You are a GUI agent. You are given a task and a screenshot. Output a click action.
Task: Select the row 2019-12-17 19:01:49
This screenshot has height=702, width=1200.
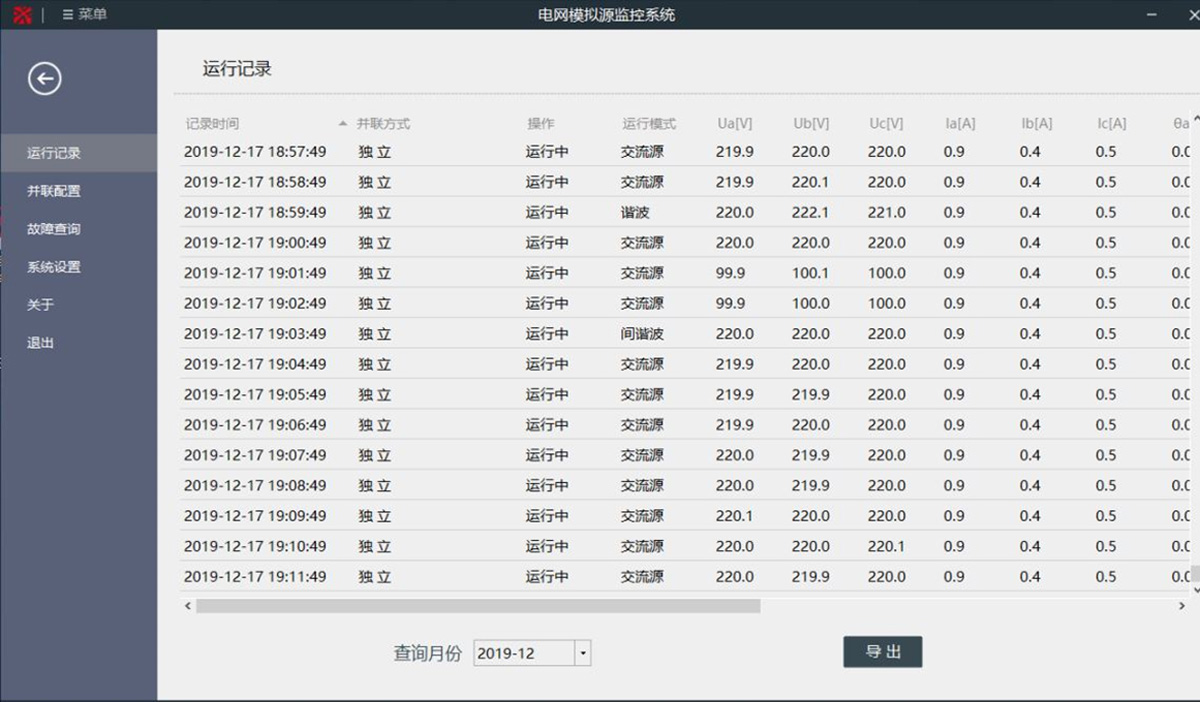[686, 273]
